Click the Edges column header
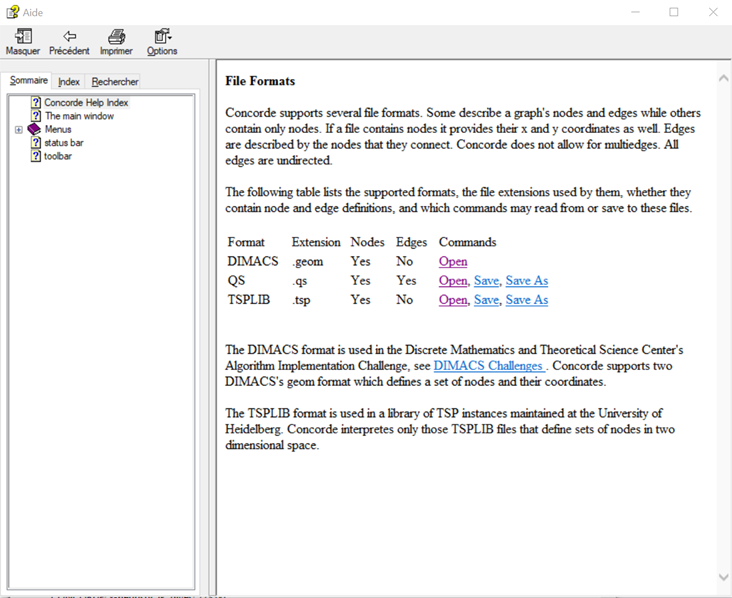 [411, 242]
